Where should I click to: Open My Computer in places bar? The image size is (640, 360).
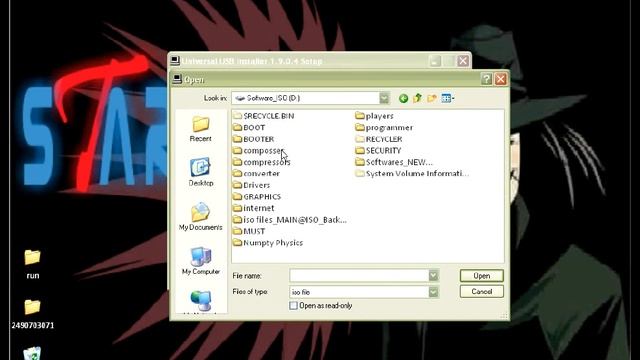(x=200, y=261)
